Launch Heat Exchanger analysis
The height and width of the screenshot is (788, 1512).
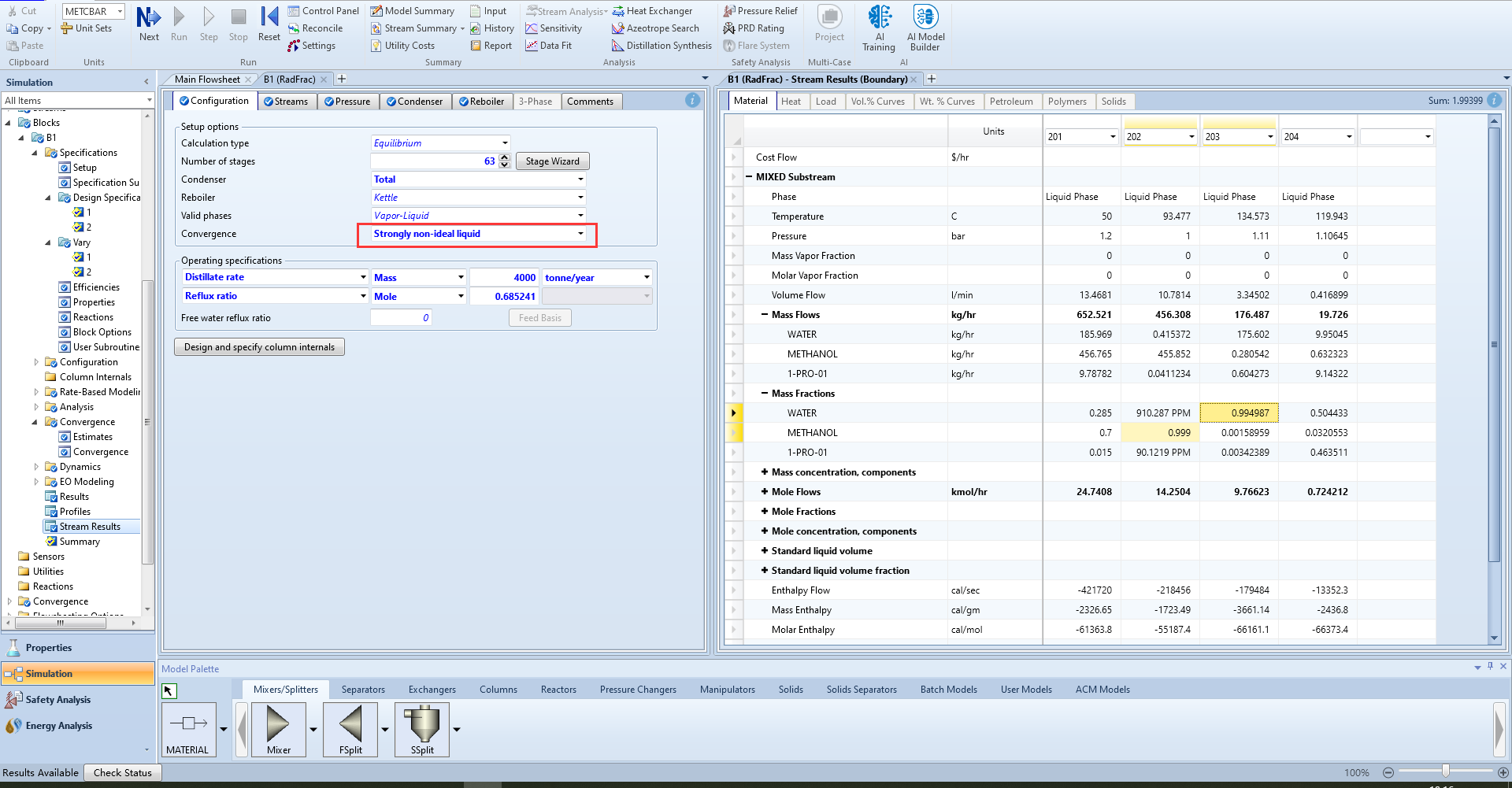pyautogui.click(x=653, y=11)
